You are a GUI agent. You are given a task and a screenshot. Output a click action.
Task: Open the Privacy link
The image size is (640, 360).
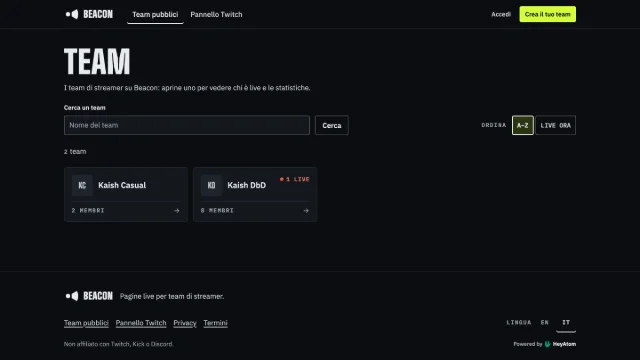pyautogui.click(x=185, y=323)
